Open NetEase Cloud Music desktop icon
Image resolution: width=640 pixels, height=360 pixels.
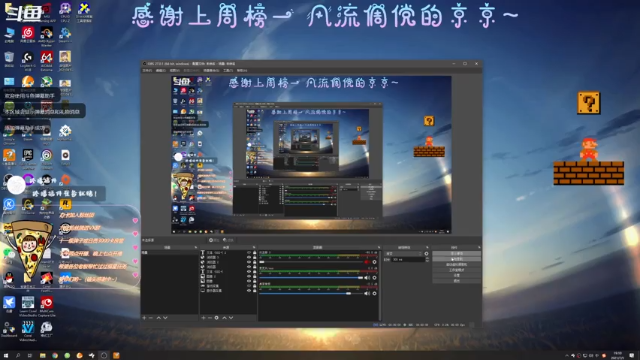click(28, 34)
